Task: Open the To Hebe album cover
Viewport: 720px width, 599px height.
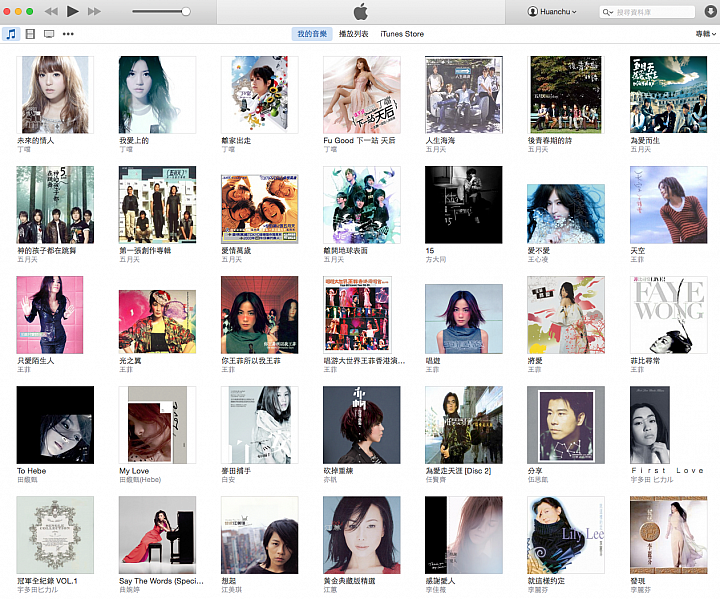Action: [55, 425]
